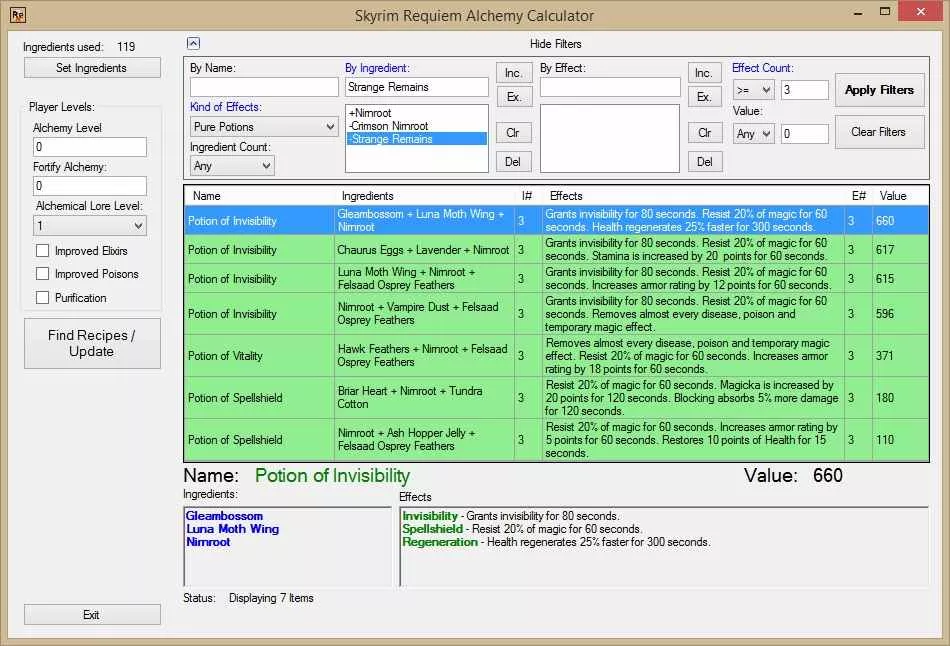Select -Strange Remains in ingredient filter list
The image size is (950, 646).
coord(417,139)
